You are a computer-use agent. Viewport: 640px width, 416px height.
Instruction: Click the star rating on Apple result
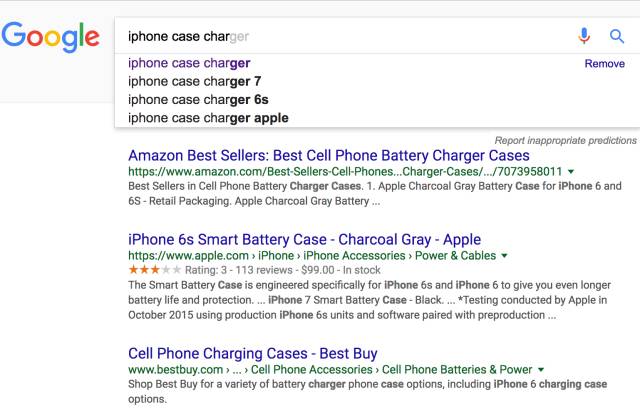[x=154, y=270]
